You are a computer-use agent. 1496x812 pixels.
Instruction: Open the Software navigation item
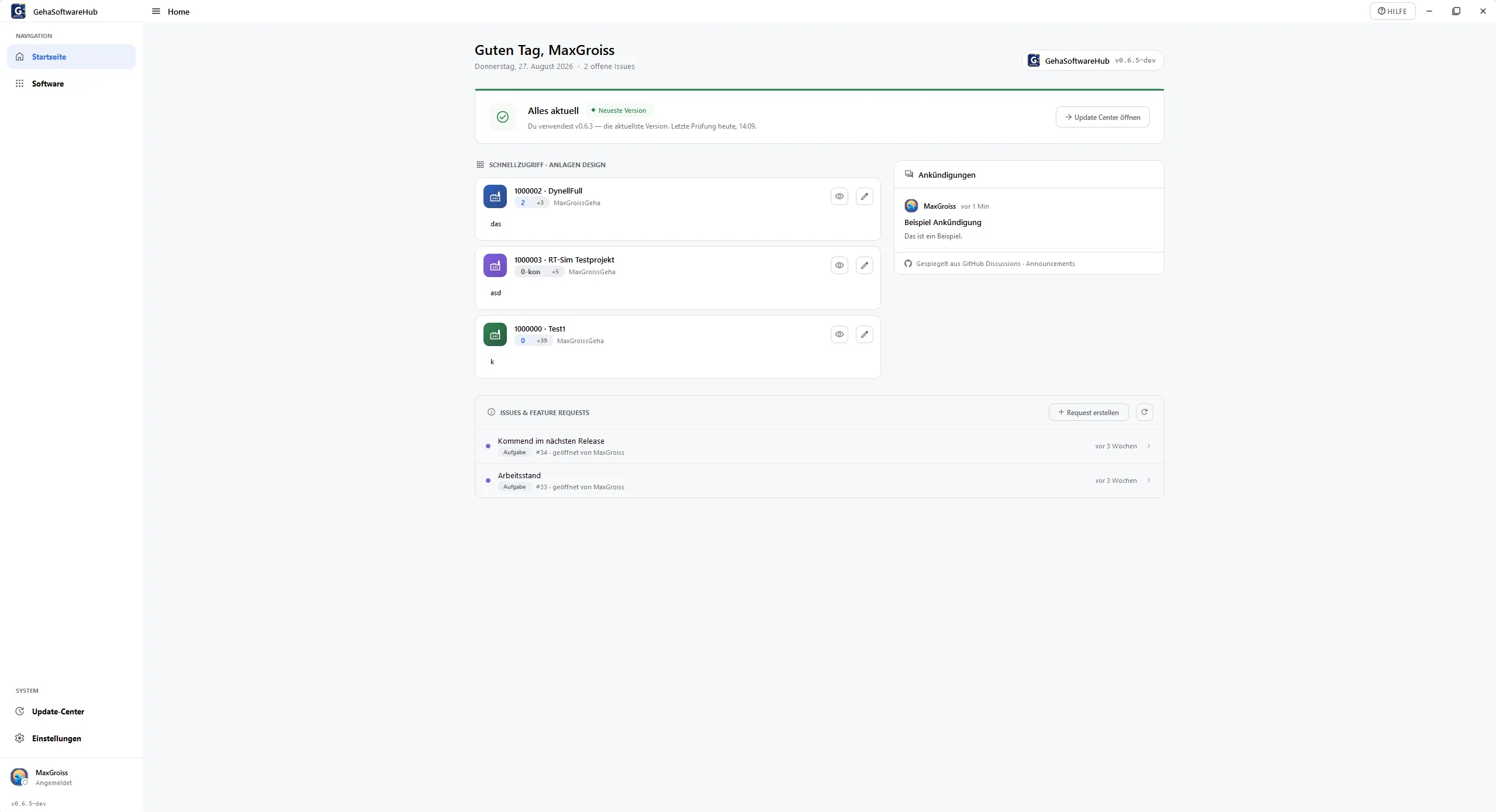click(x=71, y=84)
